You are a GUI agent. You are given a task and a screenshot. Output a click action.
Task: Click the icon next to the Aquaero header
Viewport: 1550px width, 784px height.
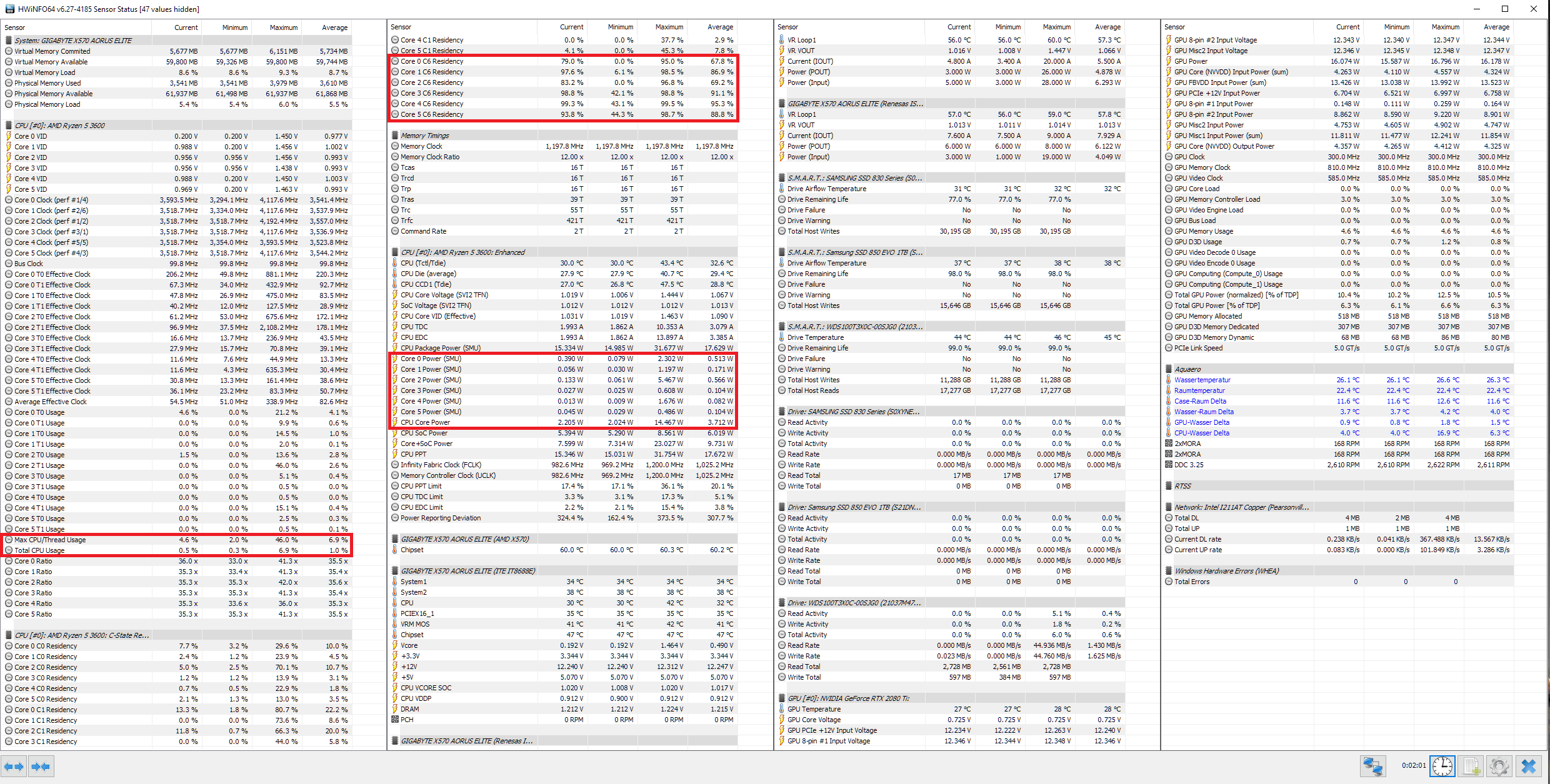(x=1169, y=369)
